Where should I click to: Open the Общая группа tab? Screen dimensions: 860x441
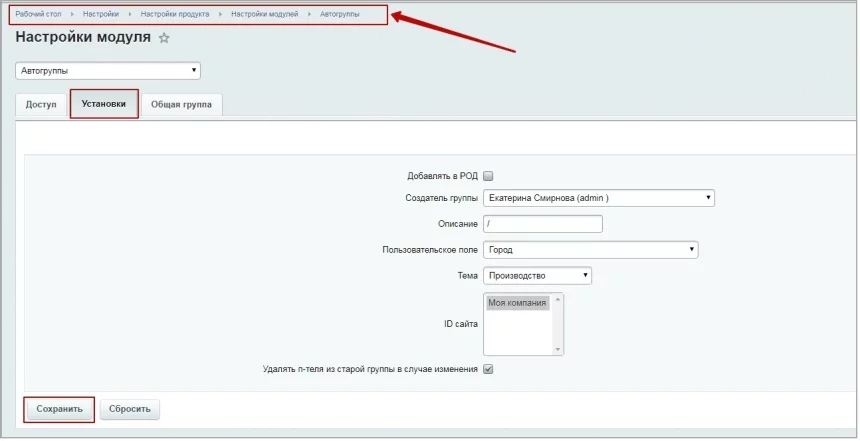[182, 105]
